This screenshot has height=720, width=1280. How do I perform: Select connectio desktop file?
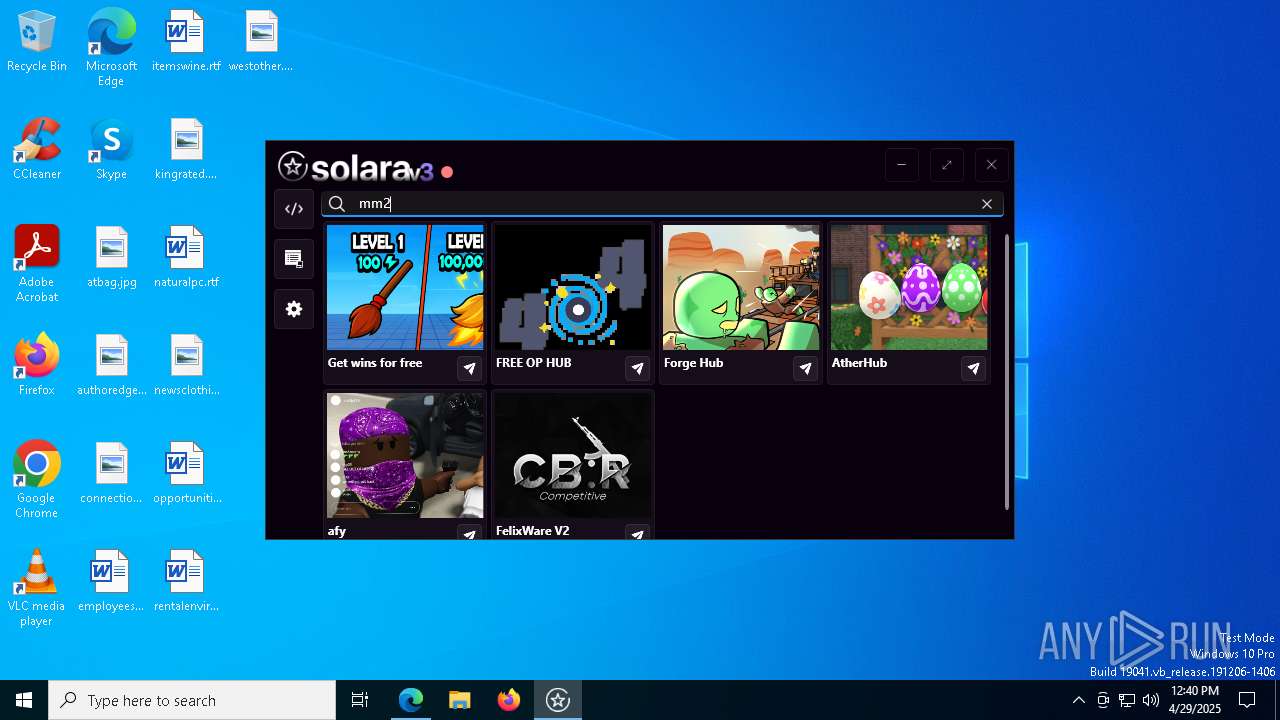pos(111,474)
